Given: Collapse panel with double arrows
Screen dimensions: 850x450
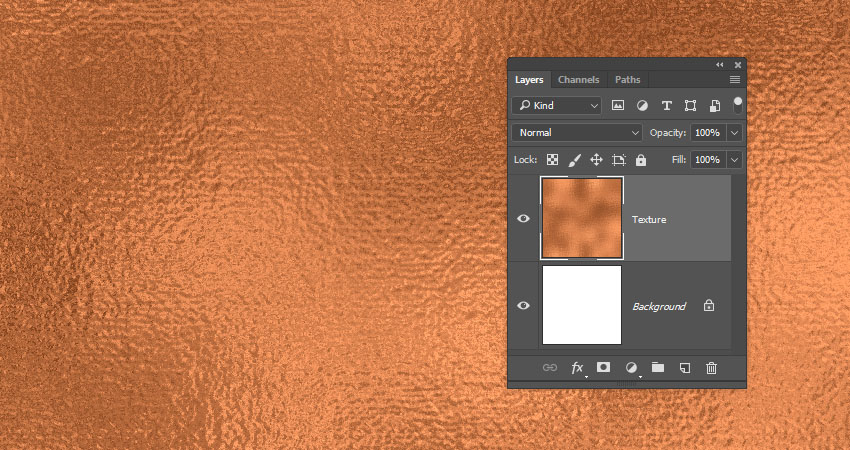Looking at the screenshot, I should pyautogui.click(x=720, y=65).
